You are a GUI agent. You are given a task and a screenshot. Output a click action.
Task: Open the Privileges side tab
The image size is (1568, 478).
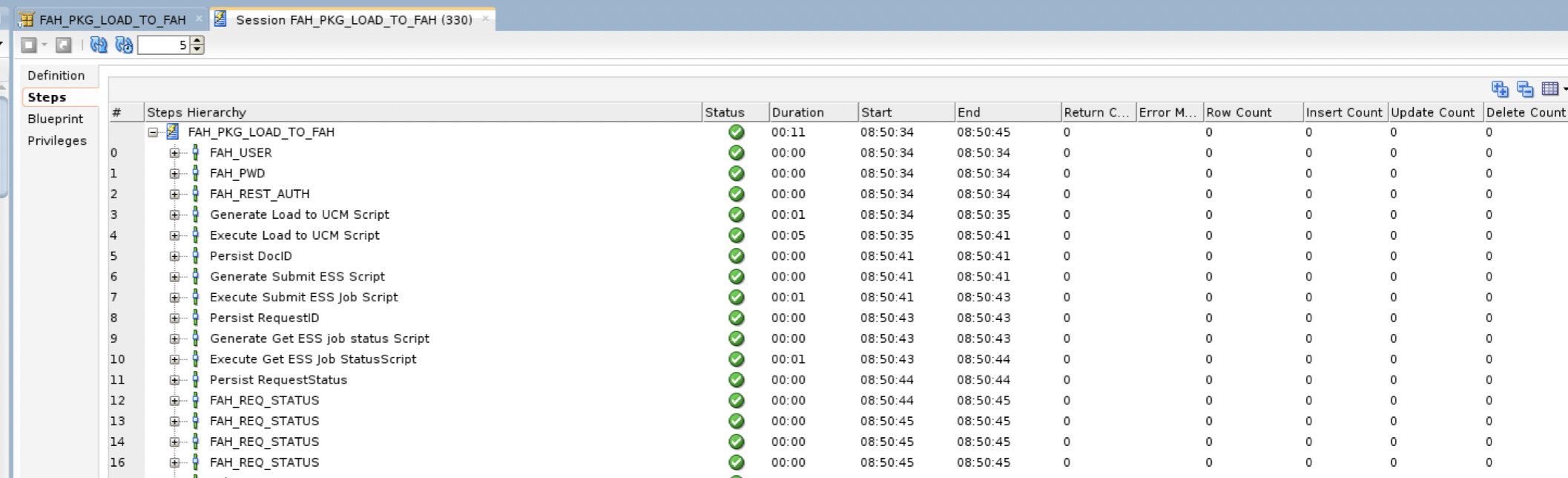click(57, 140)
